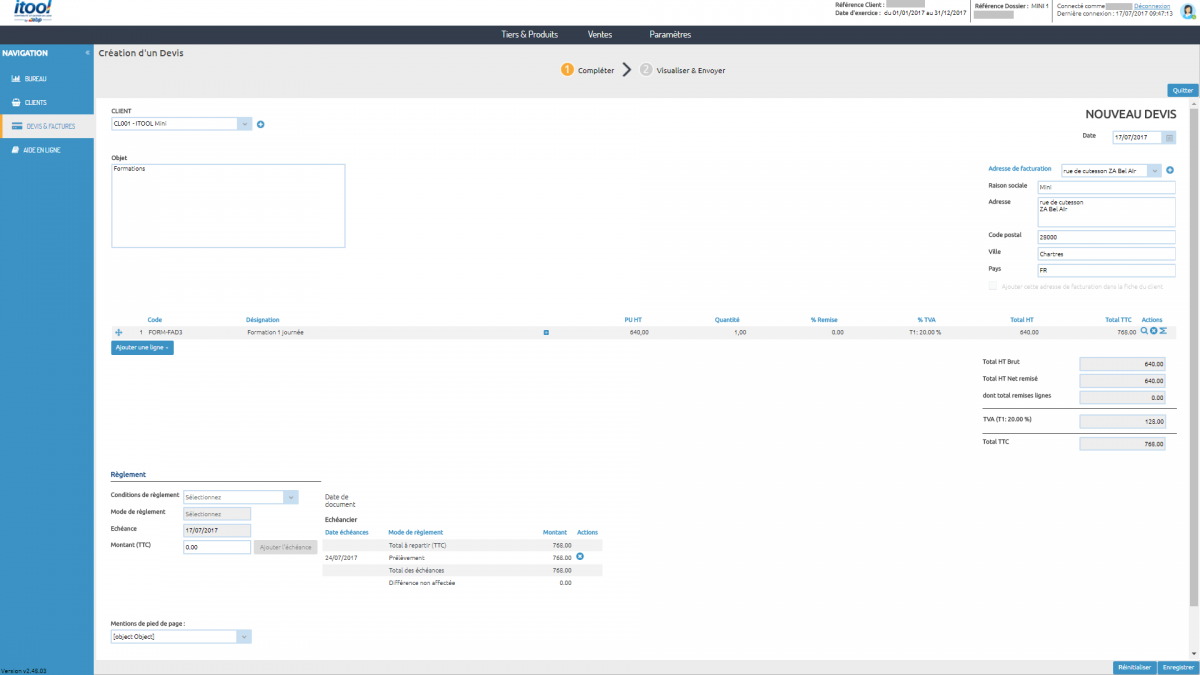Viewport: 1200px width, 675px height.
Task: Click the Pays field showing FR
Action: (1106, 270)
